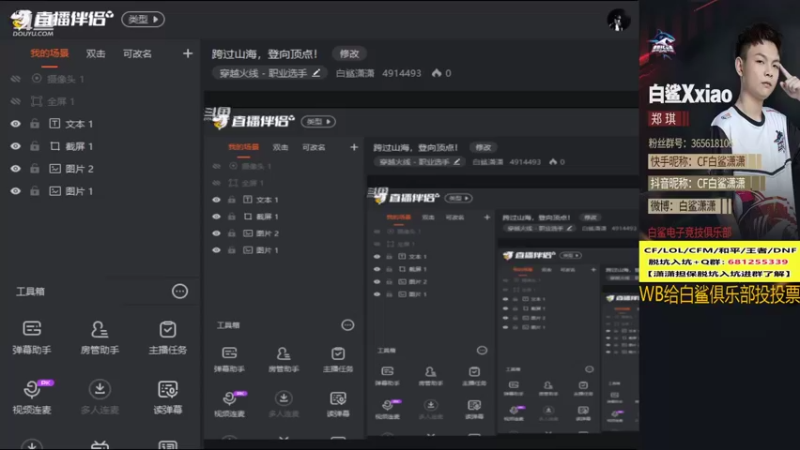Click the 抖音昵称: CF白鲨潇潇 line
This screenshot has width=800, height=450.
(x=706, y=184)
